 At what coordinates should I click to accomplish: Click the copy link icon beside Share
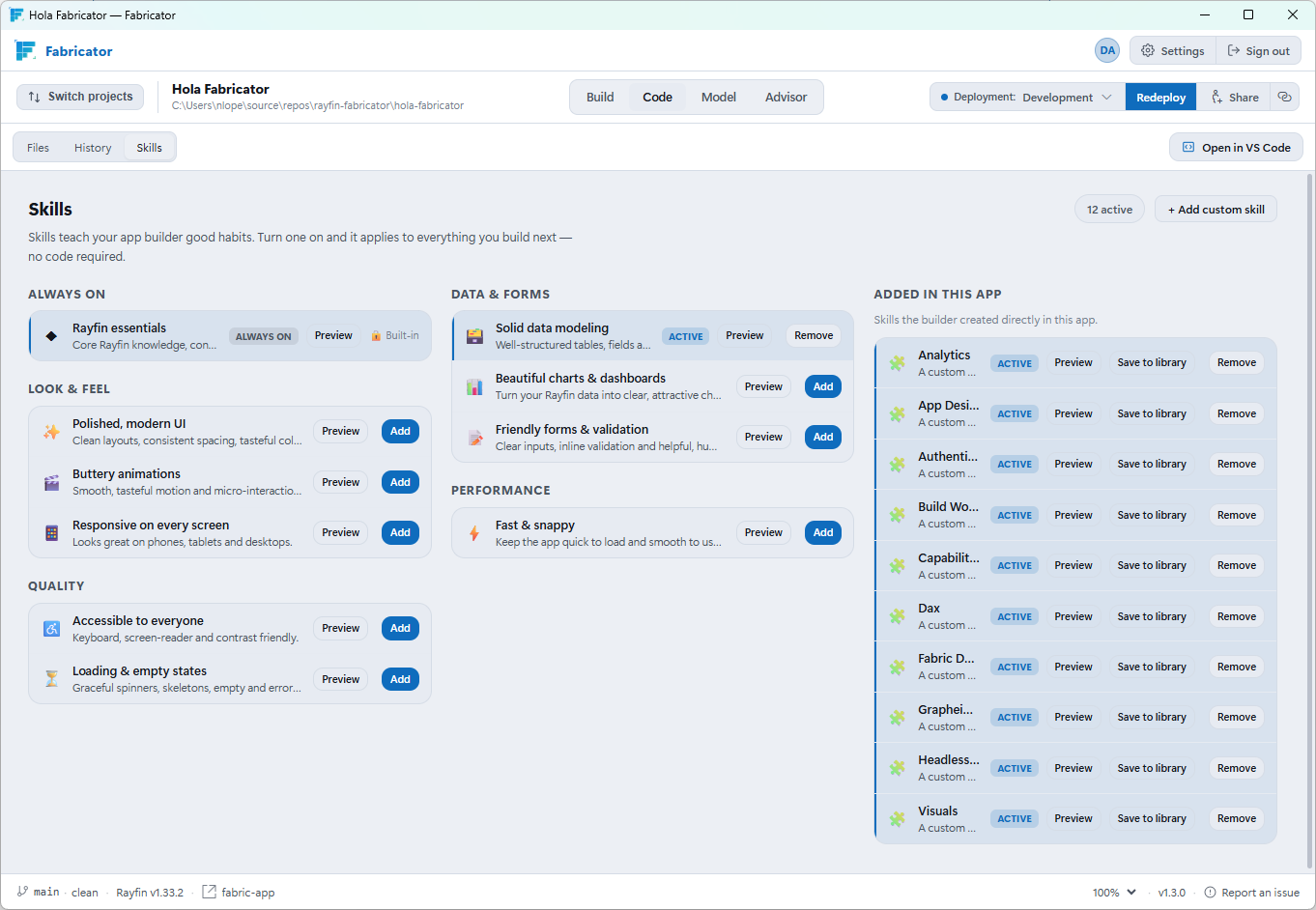coord(1284,97)
